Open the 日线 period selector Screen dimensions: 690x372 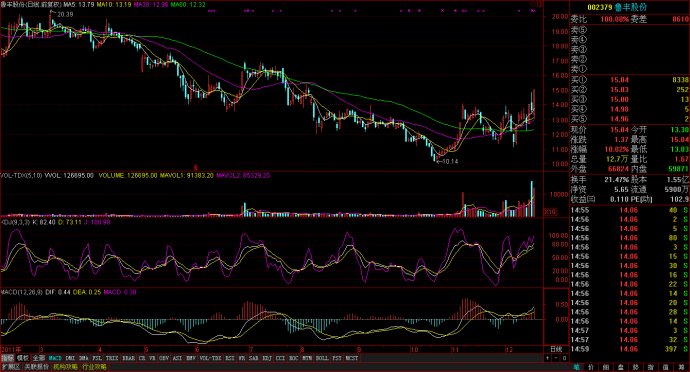tap(556, 350)
